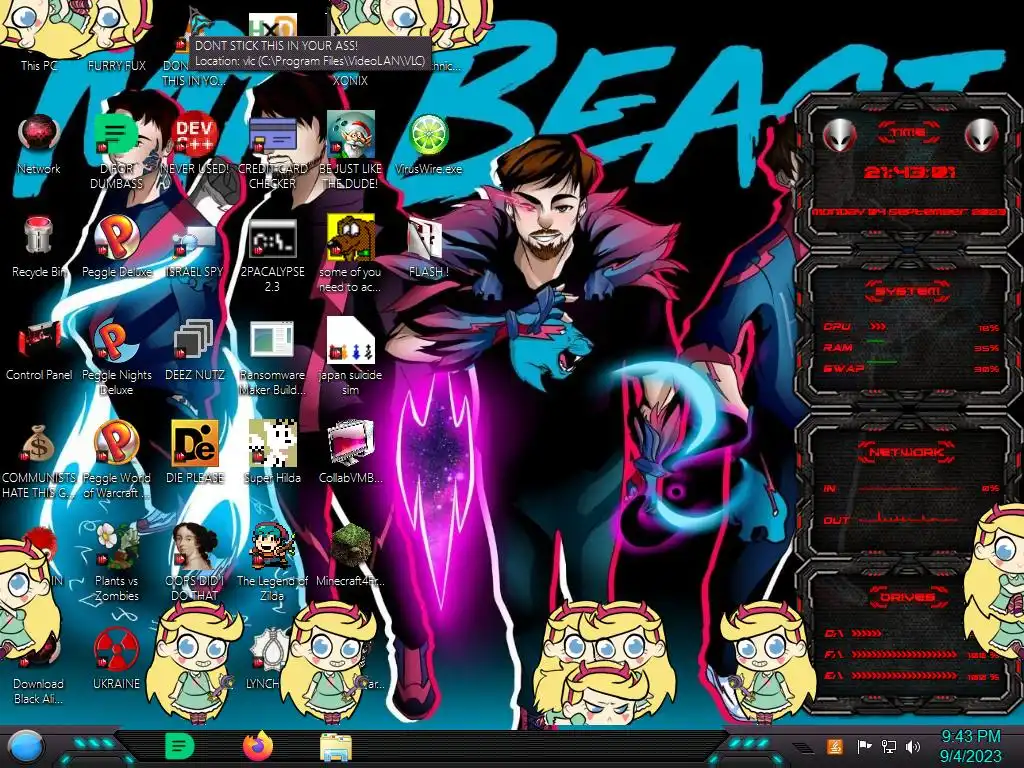Open network status tray icon
Viewport: 1024px width, 768px height.
(889, 746)
